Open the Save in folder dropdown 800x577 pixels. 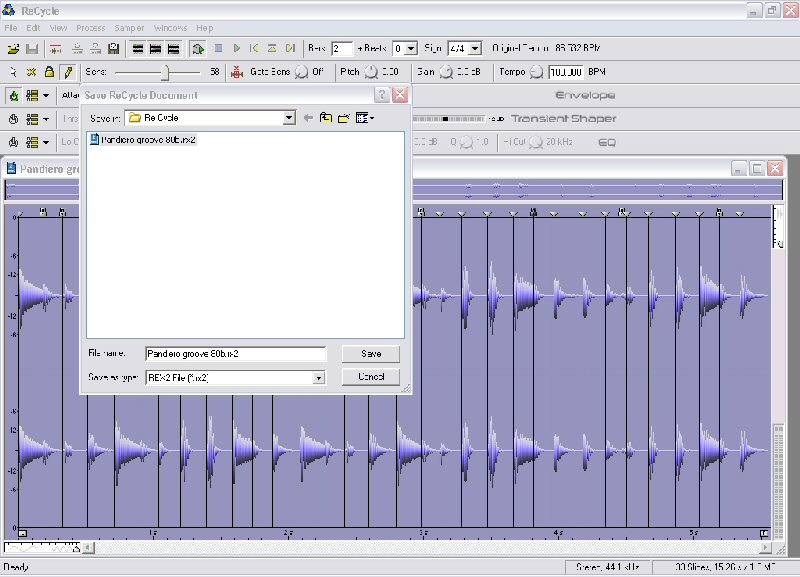(289, 118)
